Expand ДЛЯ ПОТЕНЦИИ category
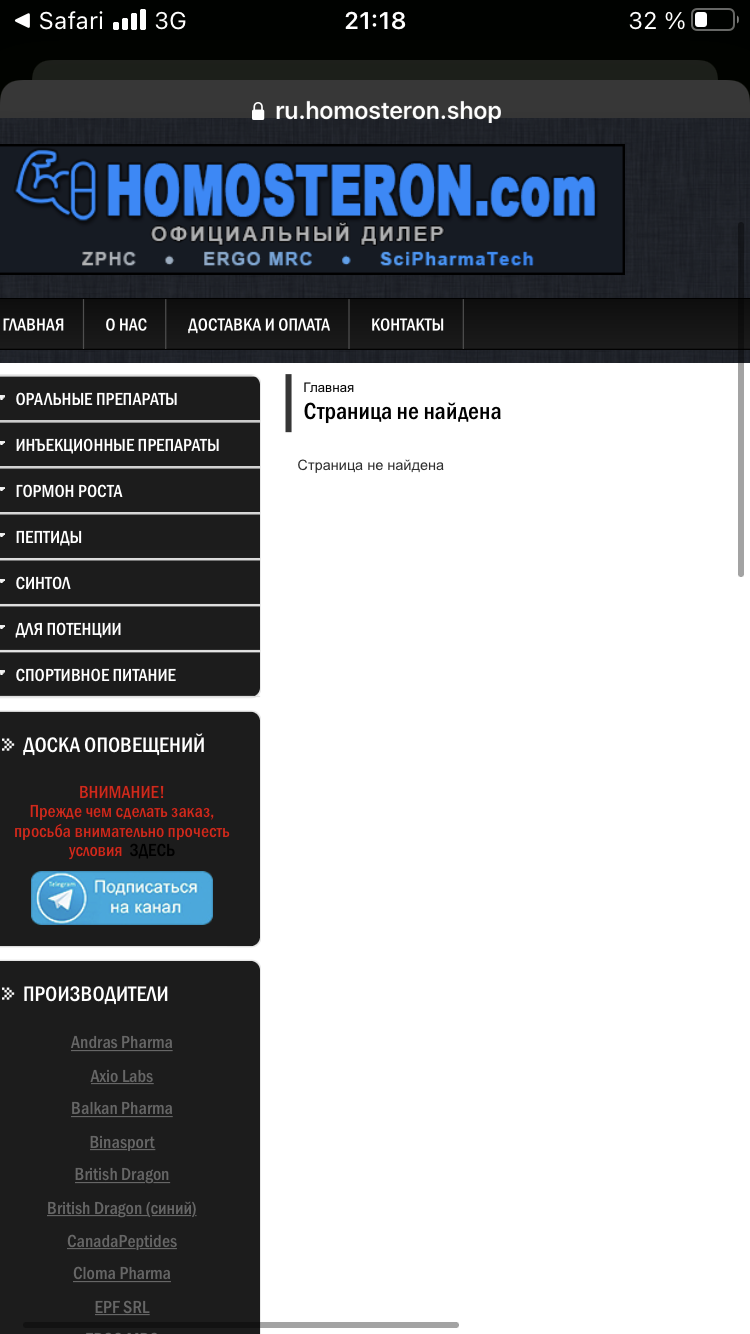Image resolution: width=750 pixels, height=1334 pixels. (x=130, y=629)
